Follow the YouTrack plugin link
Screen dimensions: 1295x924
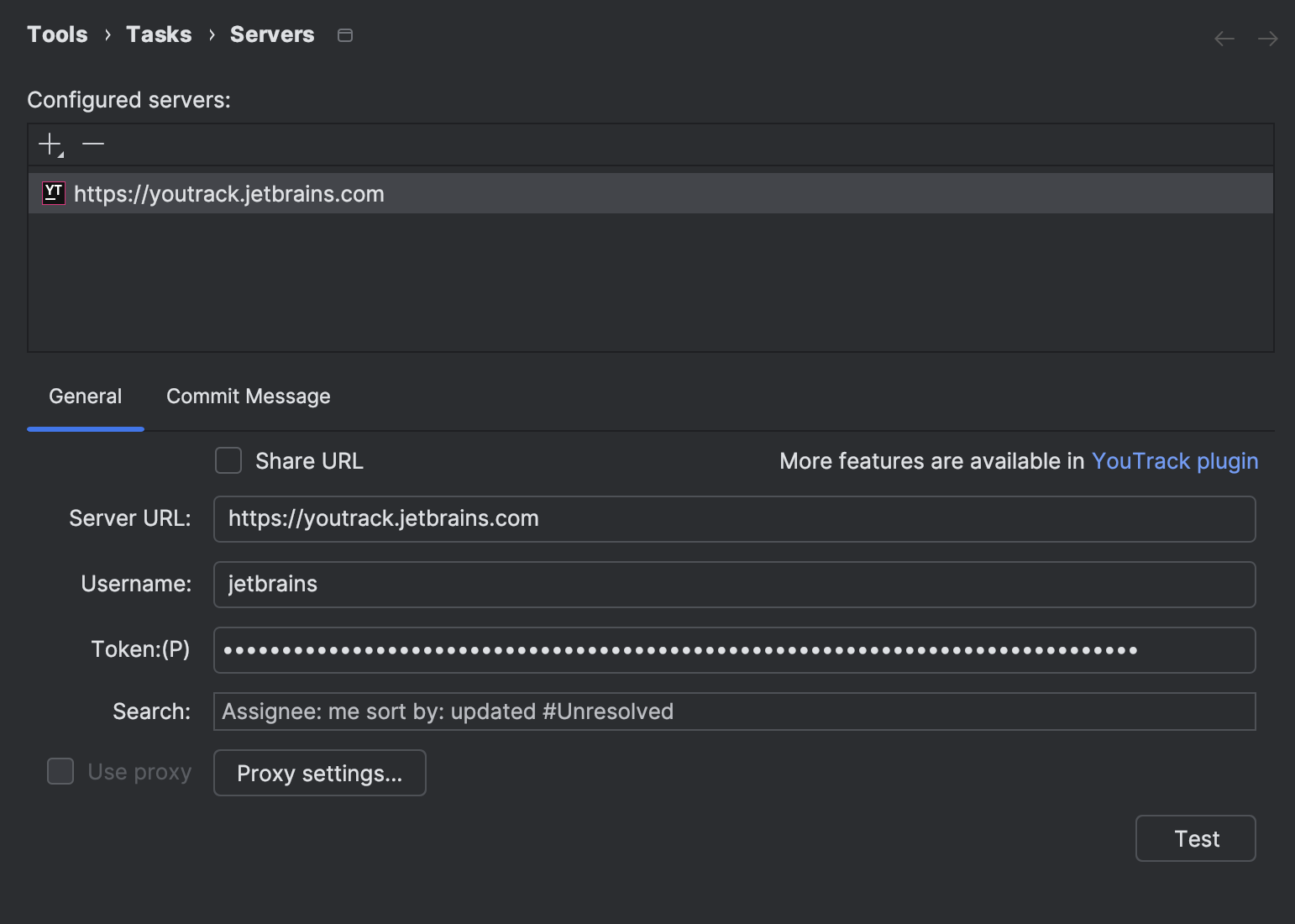[x=1174, y=460]
